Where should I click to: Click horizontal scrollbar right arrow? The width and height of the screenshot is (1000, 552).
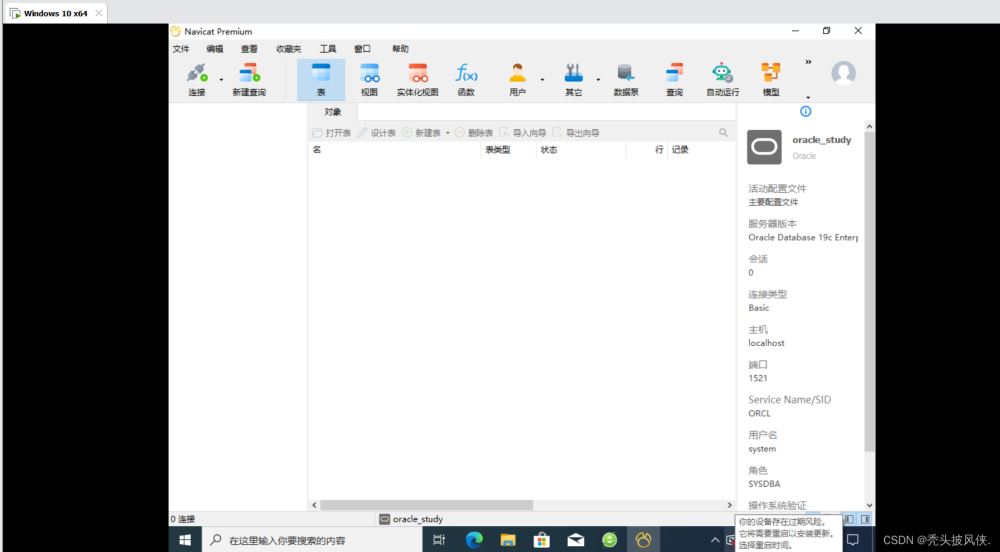730,505
